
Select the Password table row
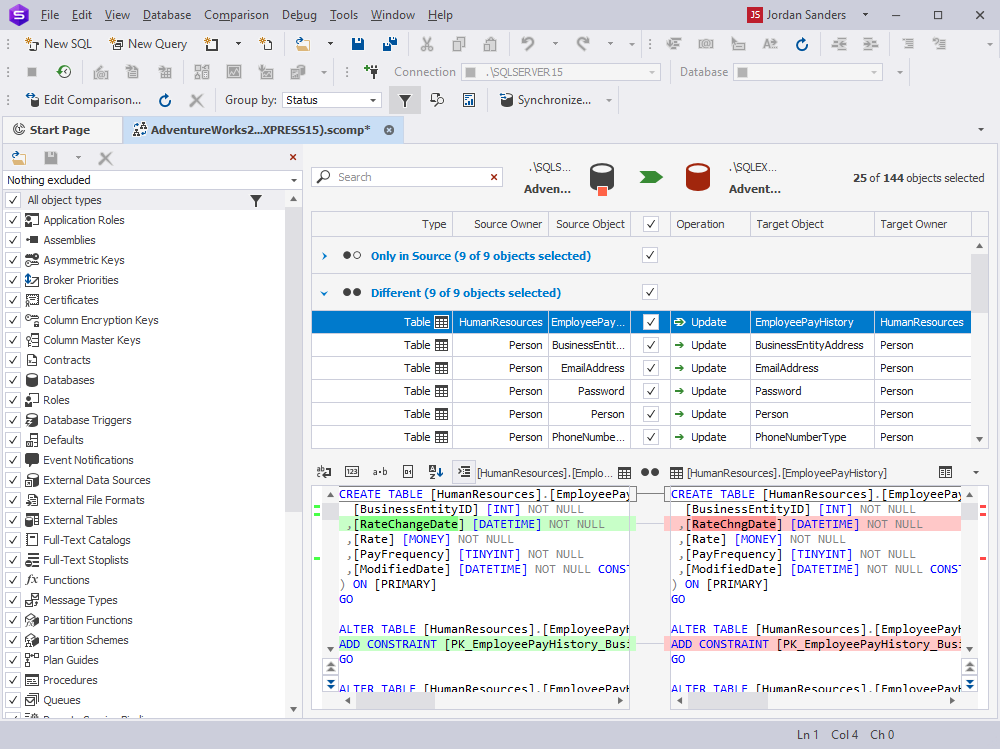pyautogui.click(x=641, y=391)
